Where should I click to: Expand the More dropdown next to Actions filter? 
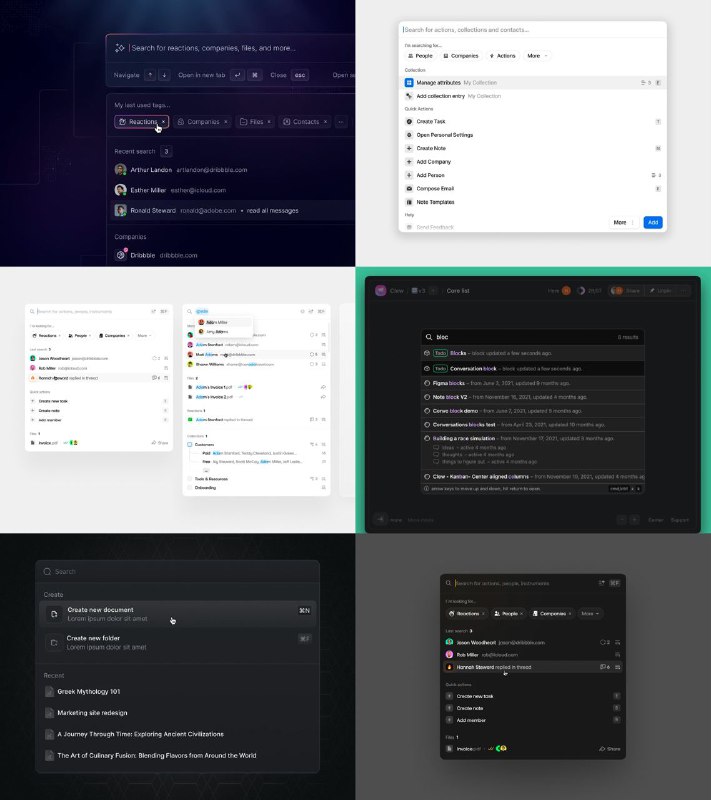point(537,56)
